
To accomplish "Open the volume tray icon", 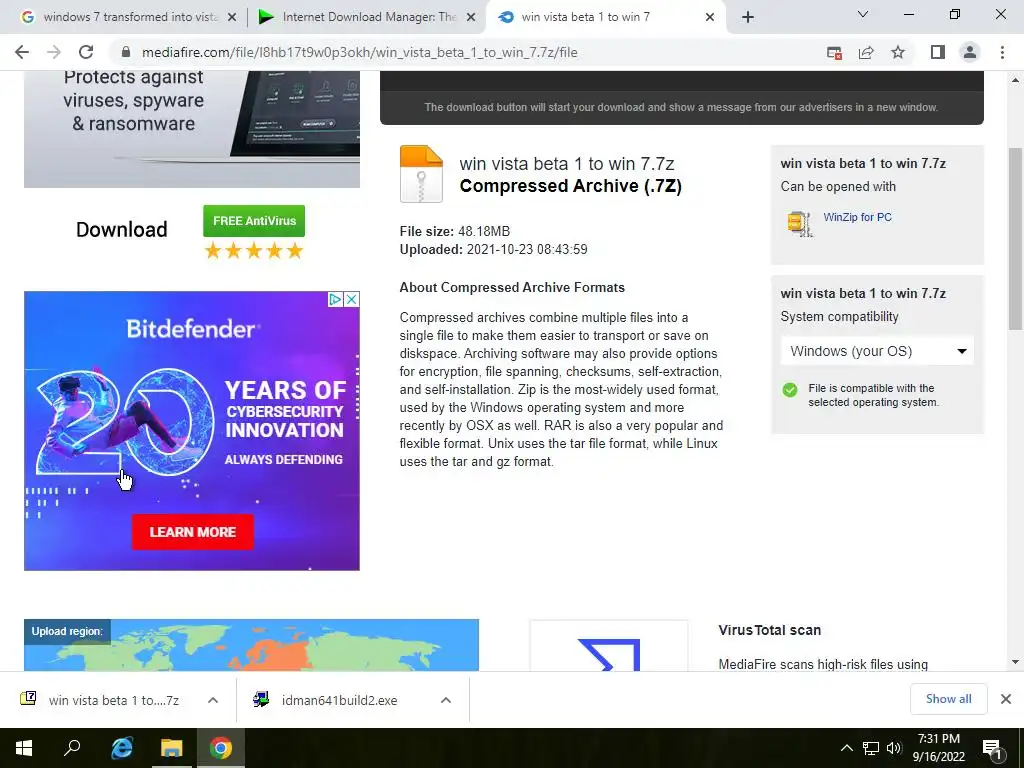I will pos(894,748).
